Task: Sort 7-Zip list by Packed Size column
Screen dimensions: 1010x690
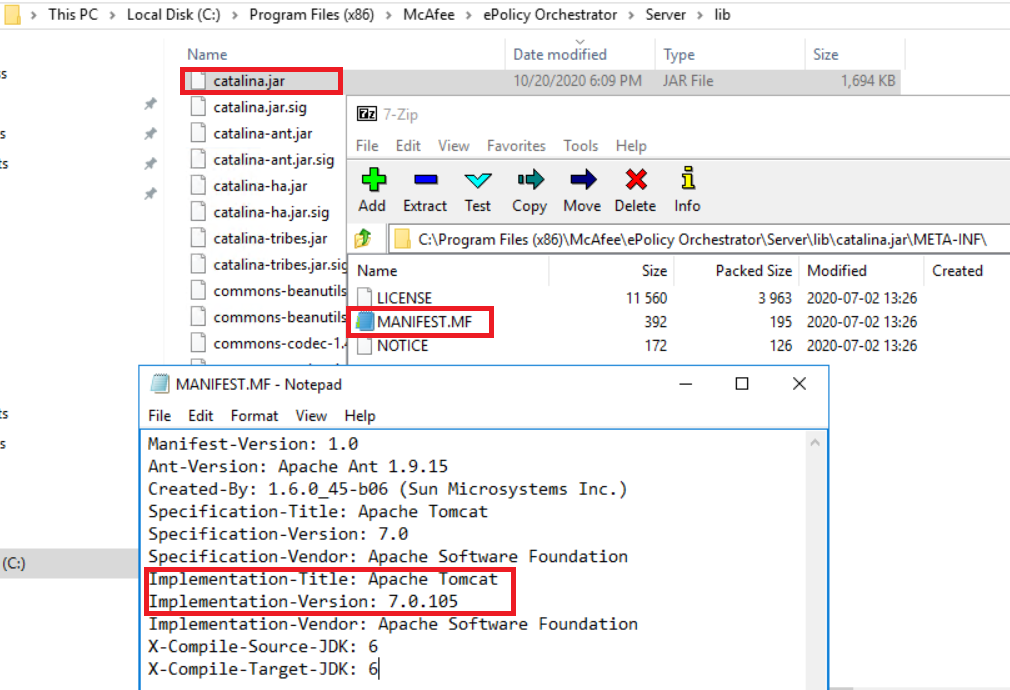Action: coord(753,271)
